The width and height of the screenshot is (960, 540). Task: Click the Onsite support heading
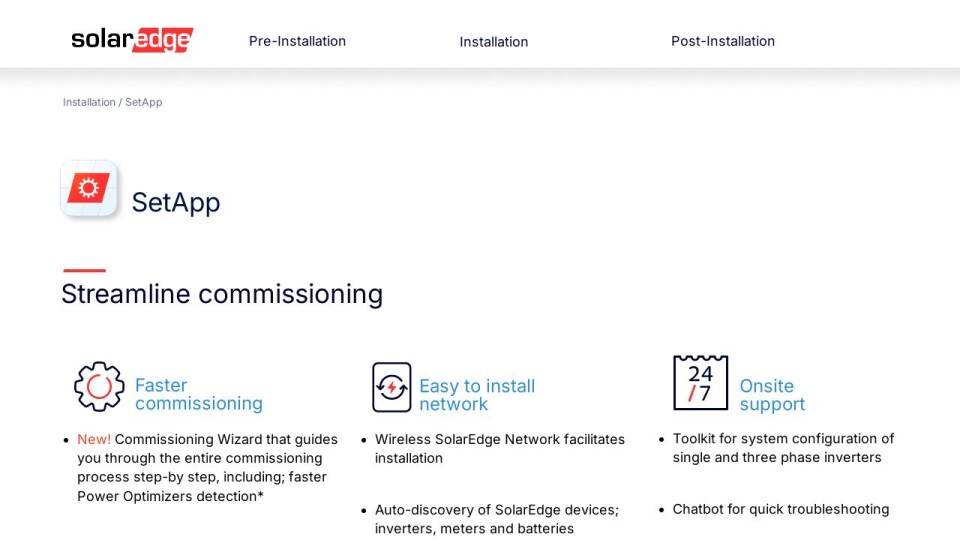click(x=772, y=395)
